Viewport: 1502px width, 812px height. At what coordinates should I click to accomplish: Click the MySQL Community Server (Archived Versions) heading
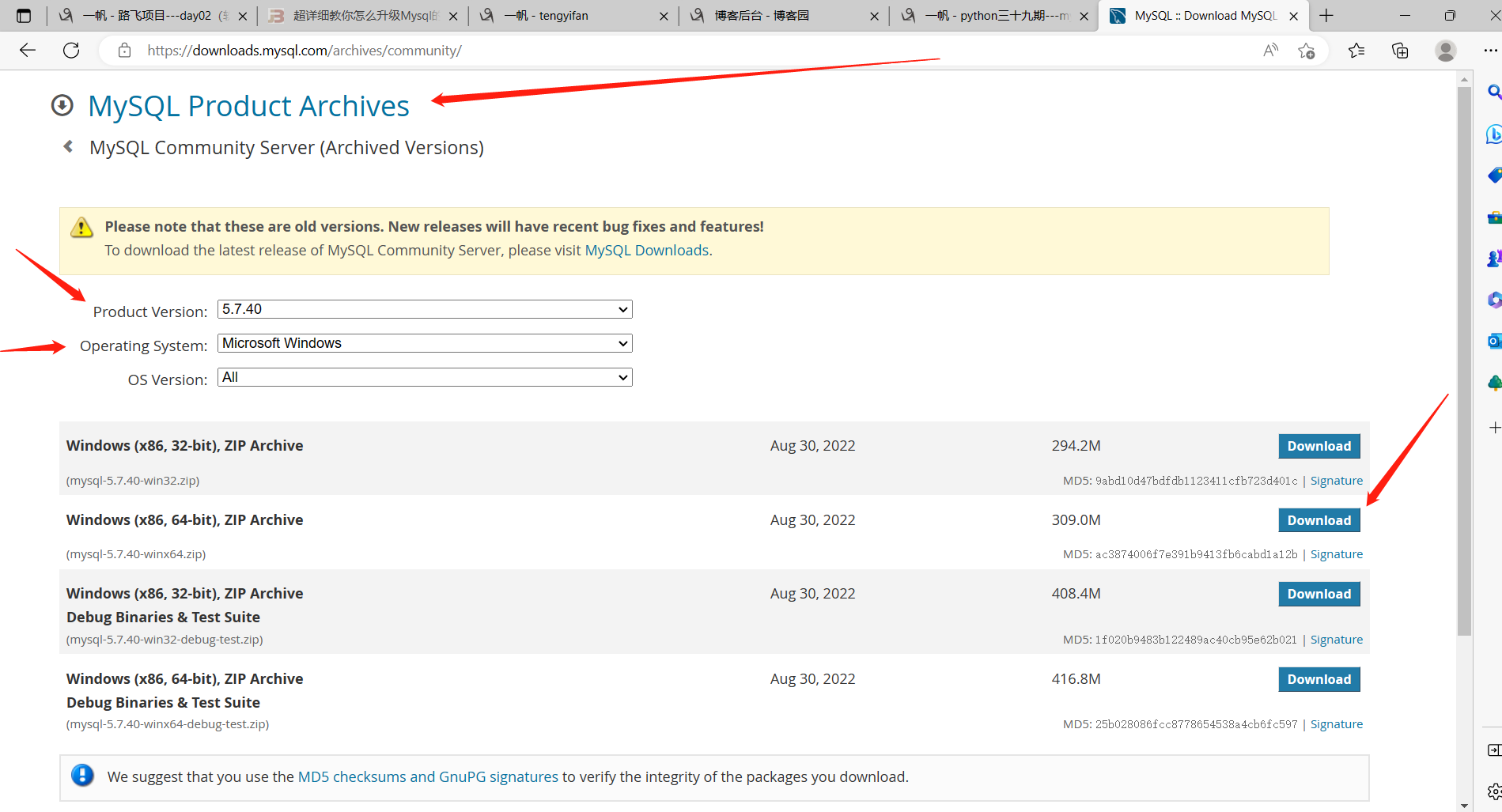286,148
